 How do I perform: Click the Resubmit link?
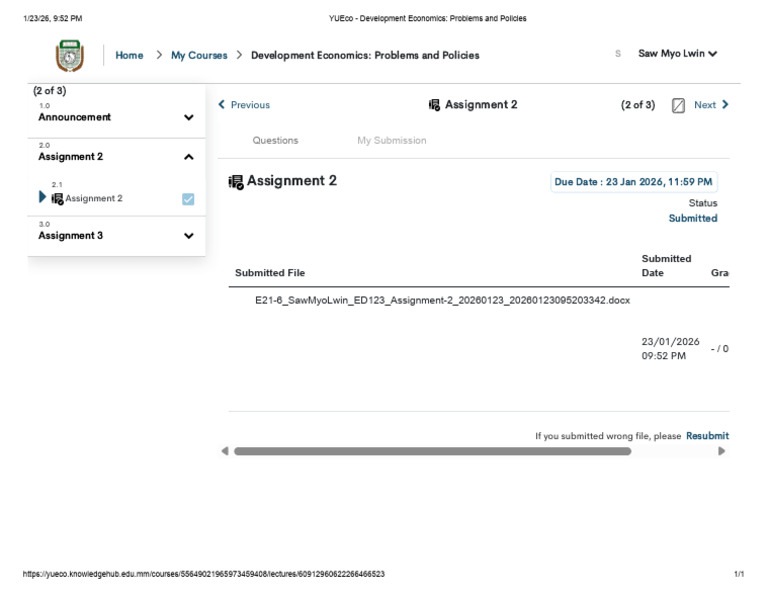click(707, 436)
